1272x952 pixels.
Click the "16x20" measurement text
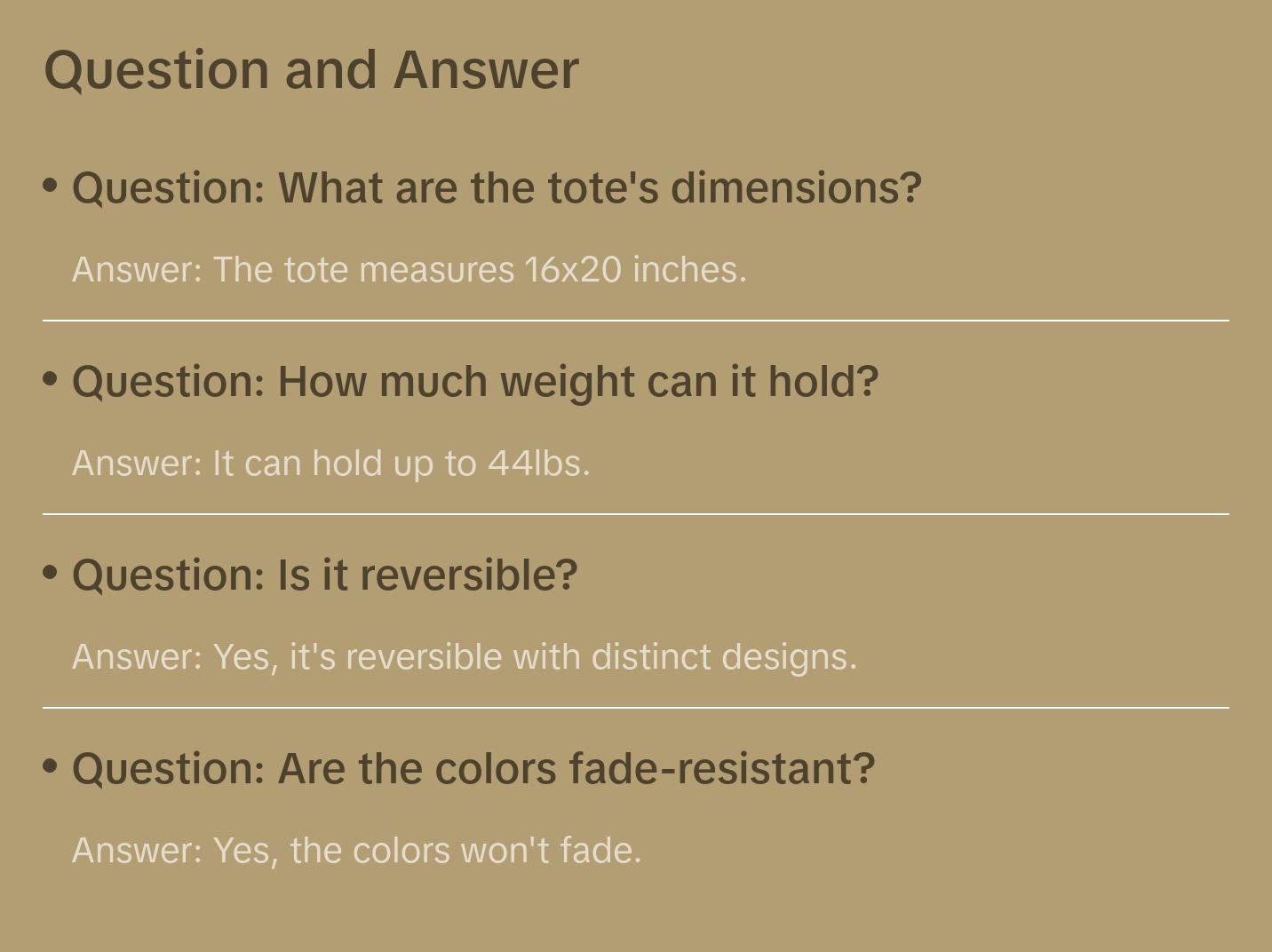[x=573, y=270]
